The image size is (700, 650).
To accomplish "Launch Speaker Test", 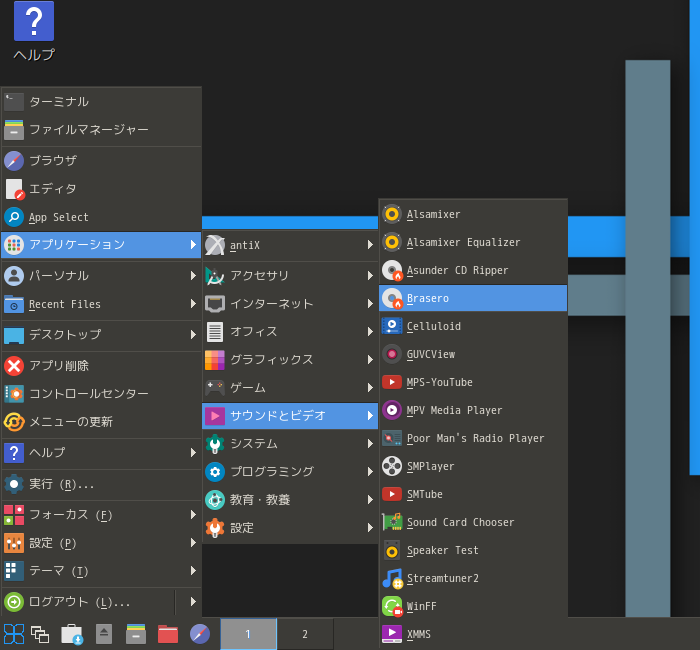I will pos(473,550).
